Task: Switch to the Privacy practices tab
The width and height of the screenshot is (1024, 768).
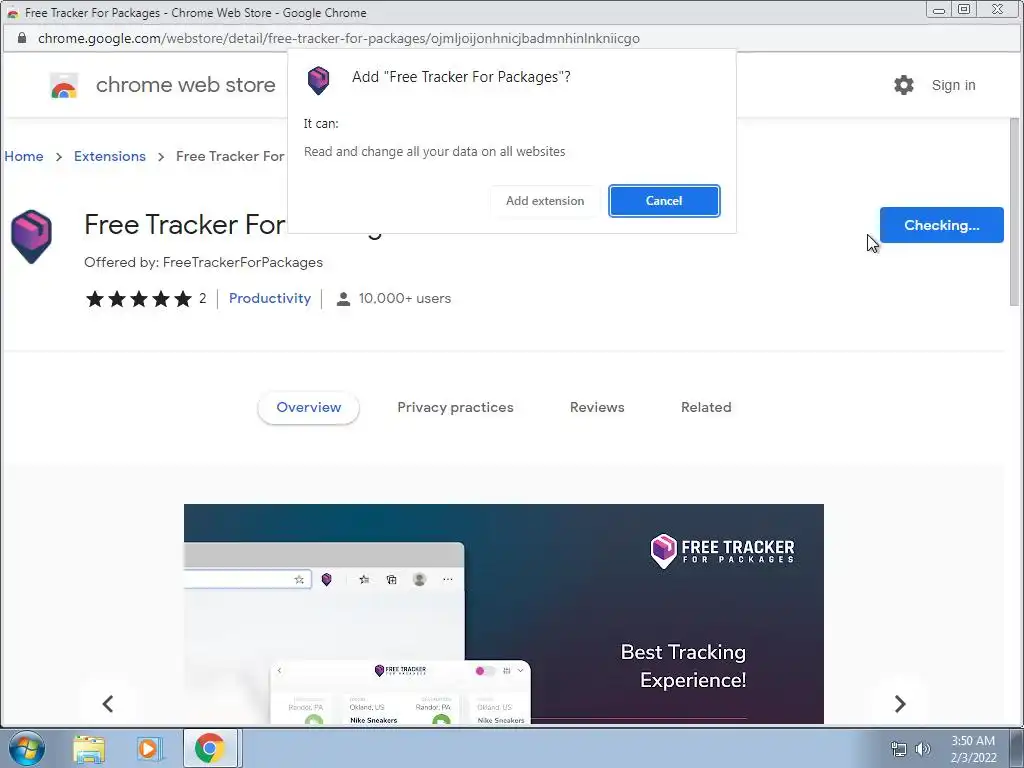Action: 455,408
